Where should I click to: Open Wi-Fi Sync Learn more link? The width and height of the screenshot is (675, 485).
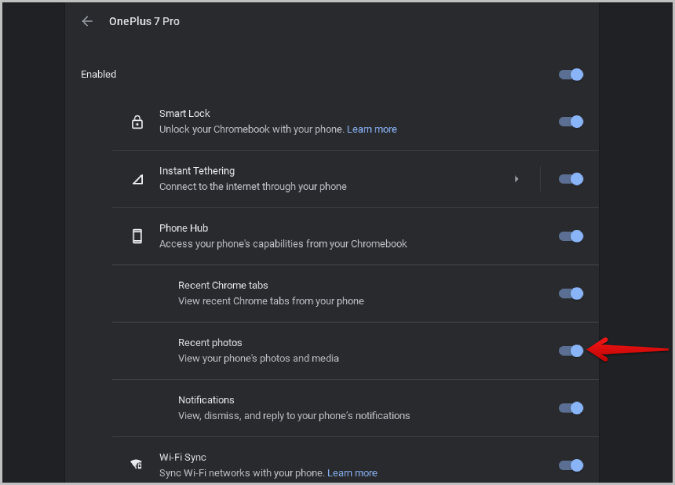tap(352, 473)
